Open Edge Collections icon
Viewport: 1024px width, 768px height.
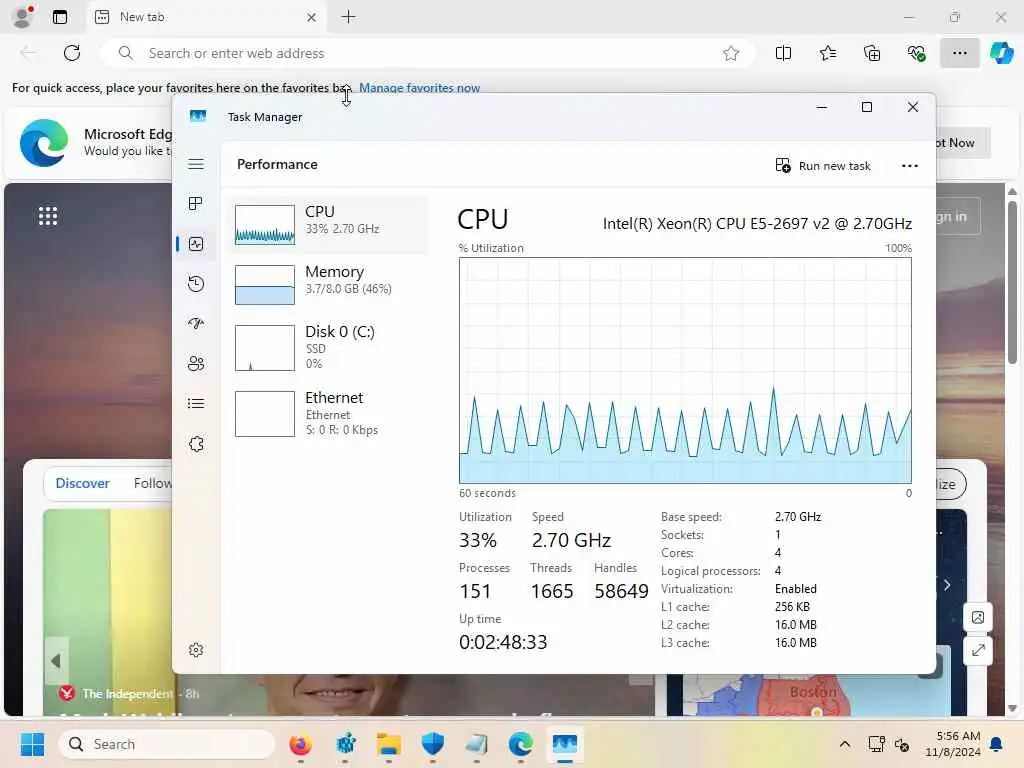click(x=872, y=53)
